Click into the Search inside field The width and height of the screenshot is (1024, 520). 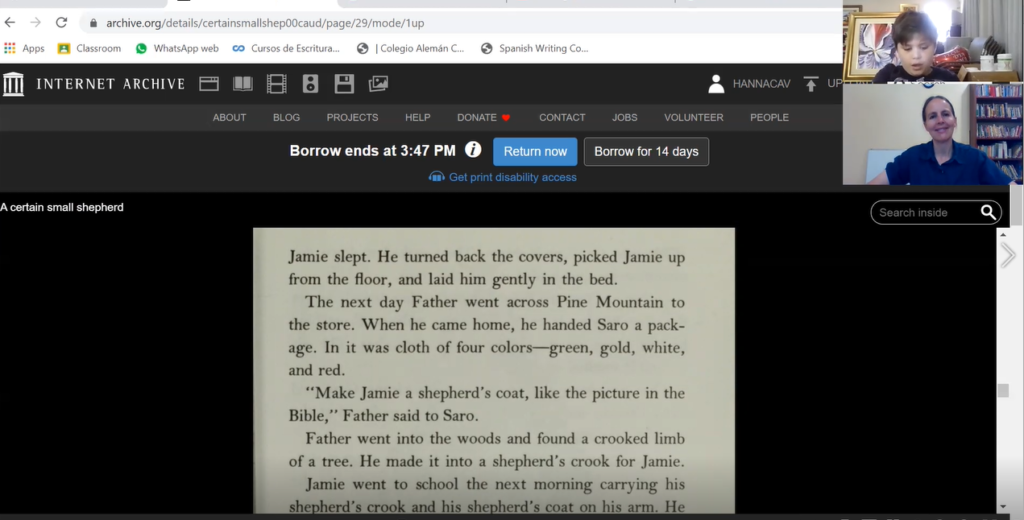[924, 212]
